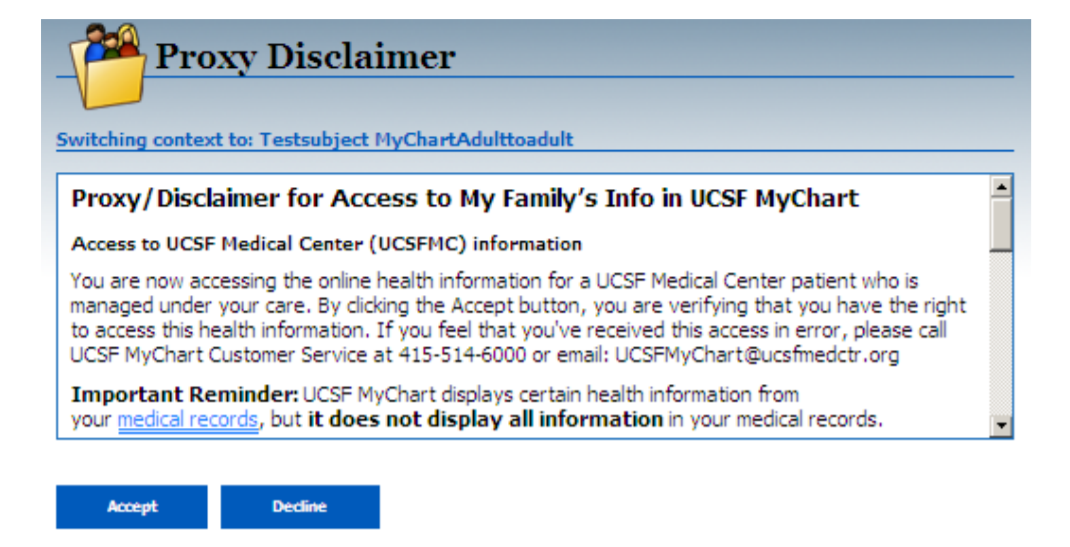Click the Proxy/Disclaimer for Access heading
This screenshot has width=1070, height=547.
465,198
